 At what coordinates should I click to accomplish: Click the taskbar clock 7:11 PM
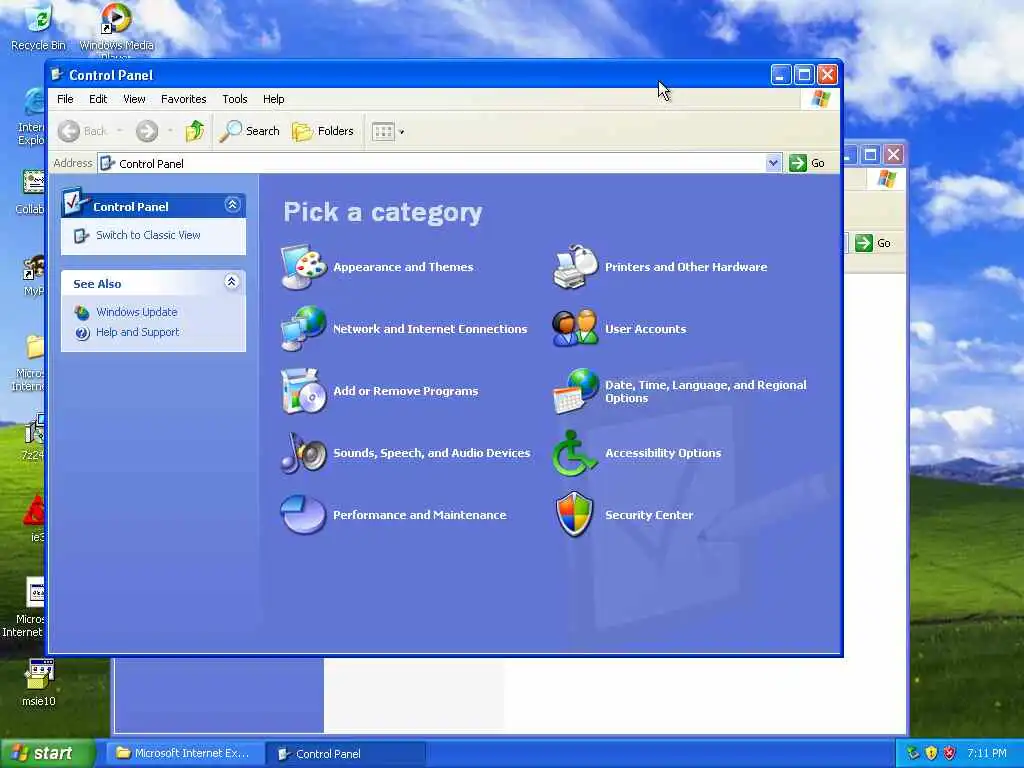point(987,753)
